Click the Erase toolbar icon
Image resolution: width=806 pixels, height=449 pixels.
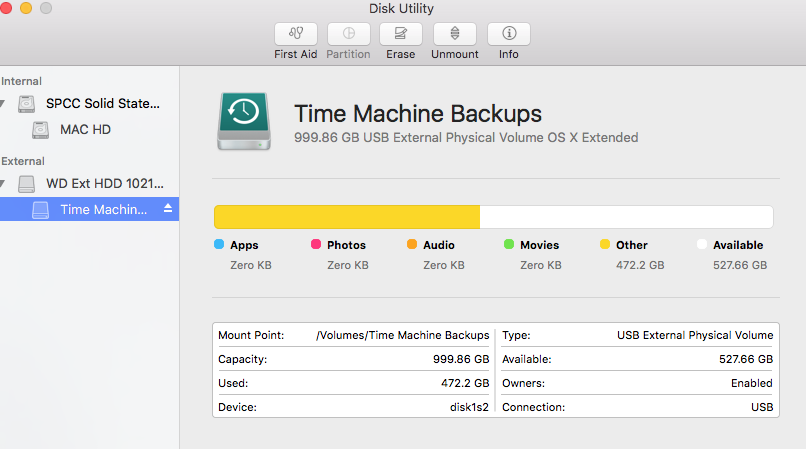401,33
